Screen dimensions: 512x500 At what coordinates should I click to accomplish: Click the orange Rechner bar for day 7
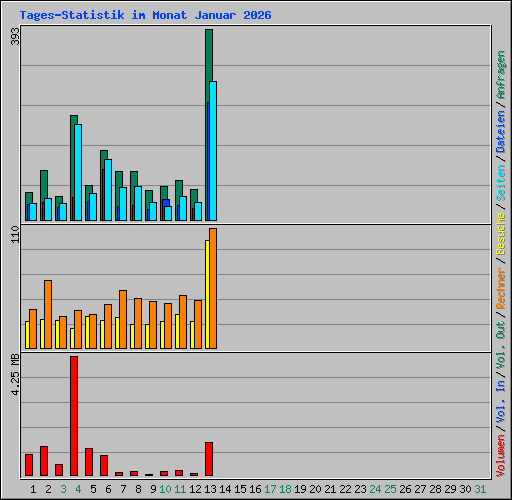[x=123, y=319]
